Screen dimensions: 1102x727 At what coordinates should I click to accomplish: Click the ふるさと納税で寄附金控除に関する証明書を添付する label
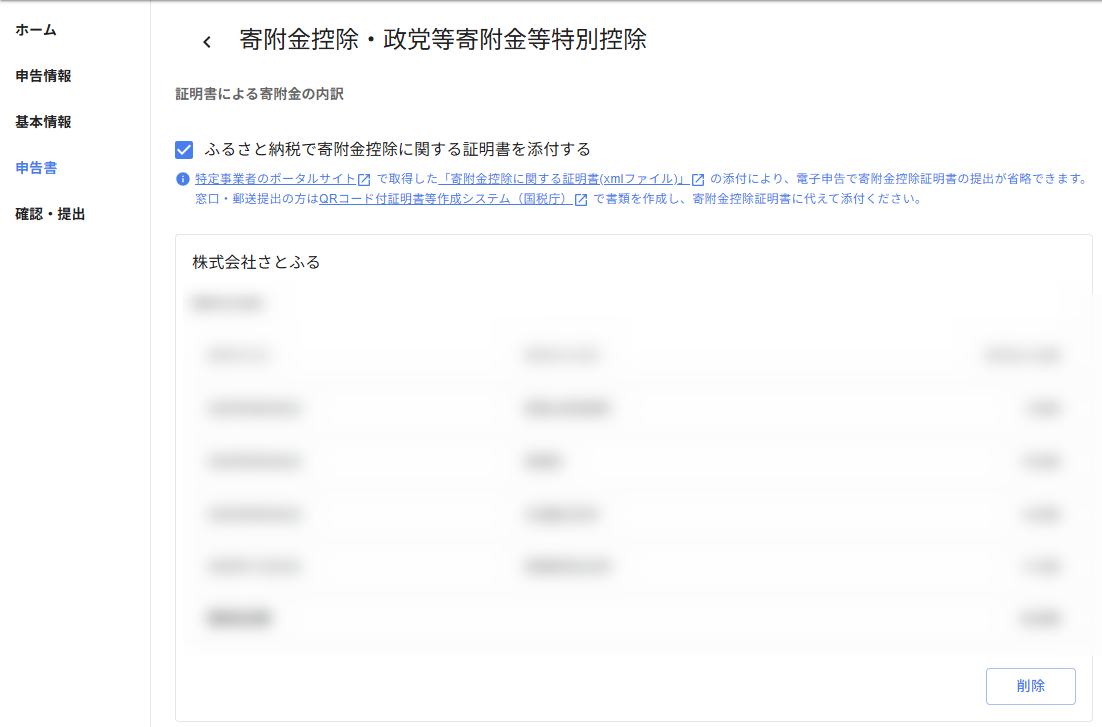click(x=397, y=150)
